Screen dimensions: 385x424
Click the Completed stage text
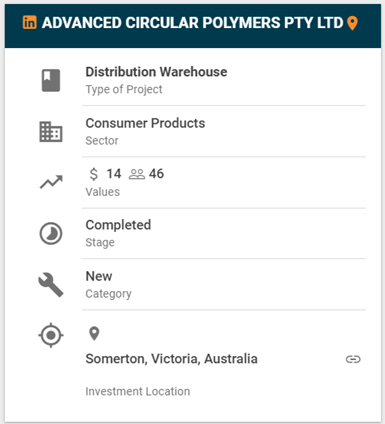(118, 225)
